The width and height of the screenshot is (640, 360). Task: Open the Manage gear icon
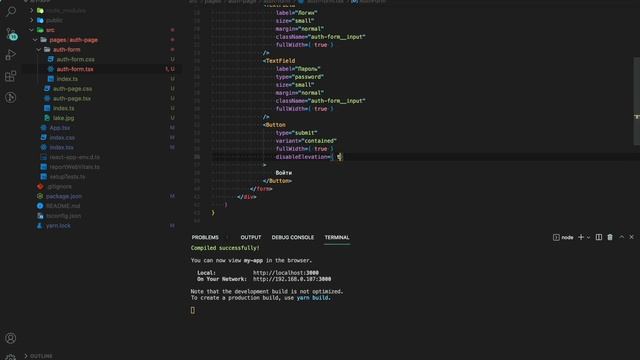(11, 357)
